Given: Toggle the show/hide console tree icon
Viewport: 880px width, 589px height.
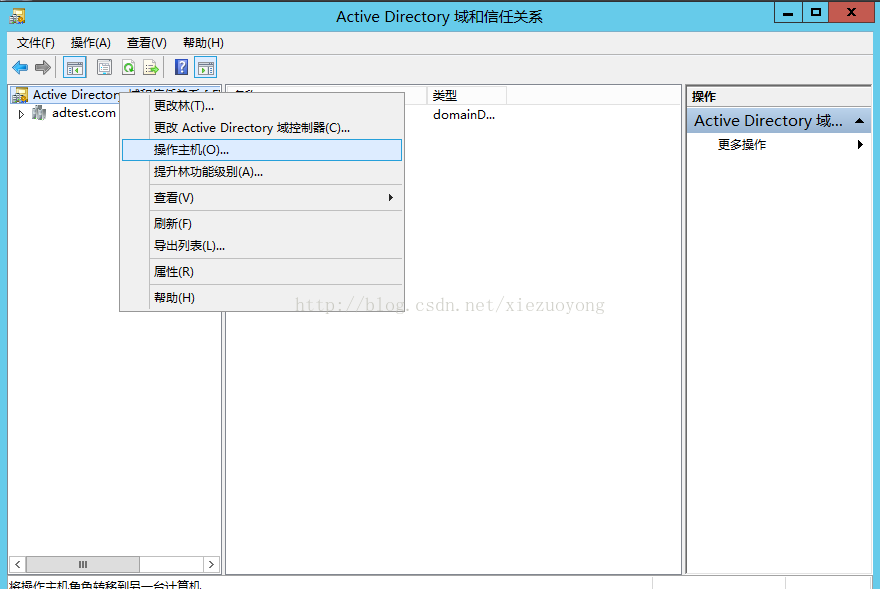Looking at the screenshot, I should [x=75, y=68].
